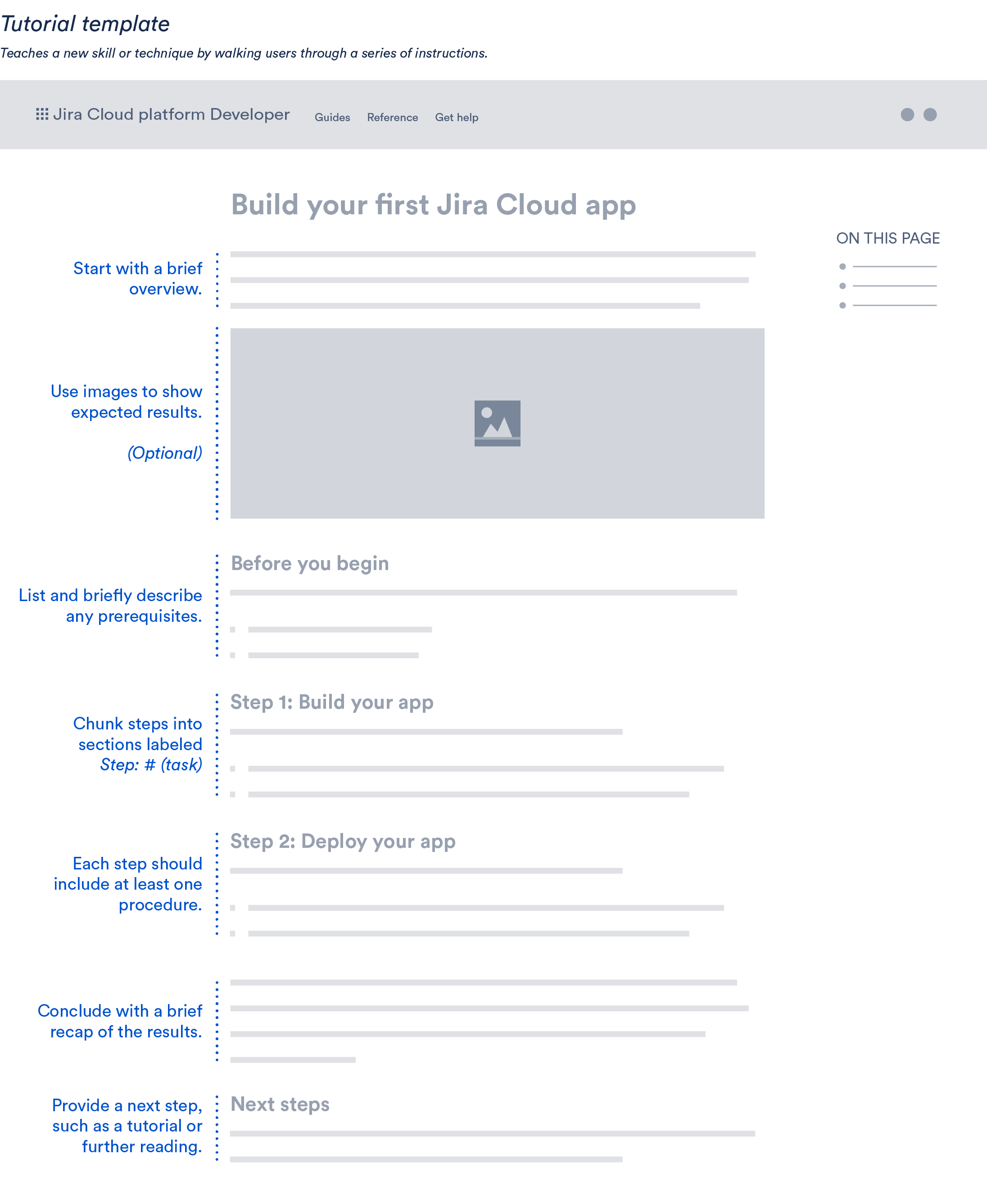Click first link line under On This Page
This screenshot has width=987, height=1204.
tap(894, 267)
